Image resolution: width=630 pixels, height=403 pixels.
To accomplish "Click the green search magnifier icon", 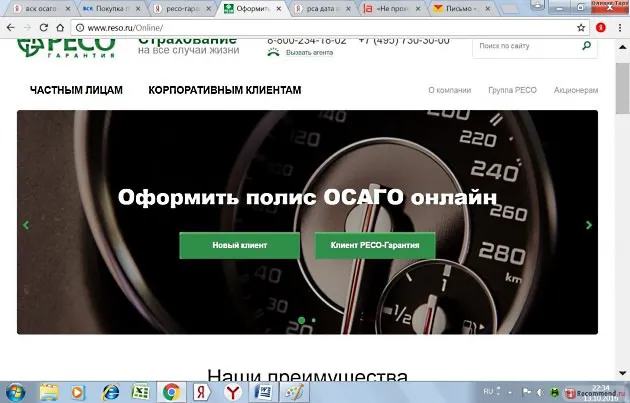I will [587, 45].
